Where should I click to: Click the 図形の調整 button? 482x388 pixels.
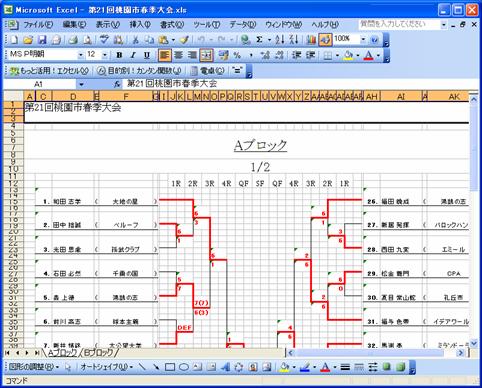tap(33, 367)
